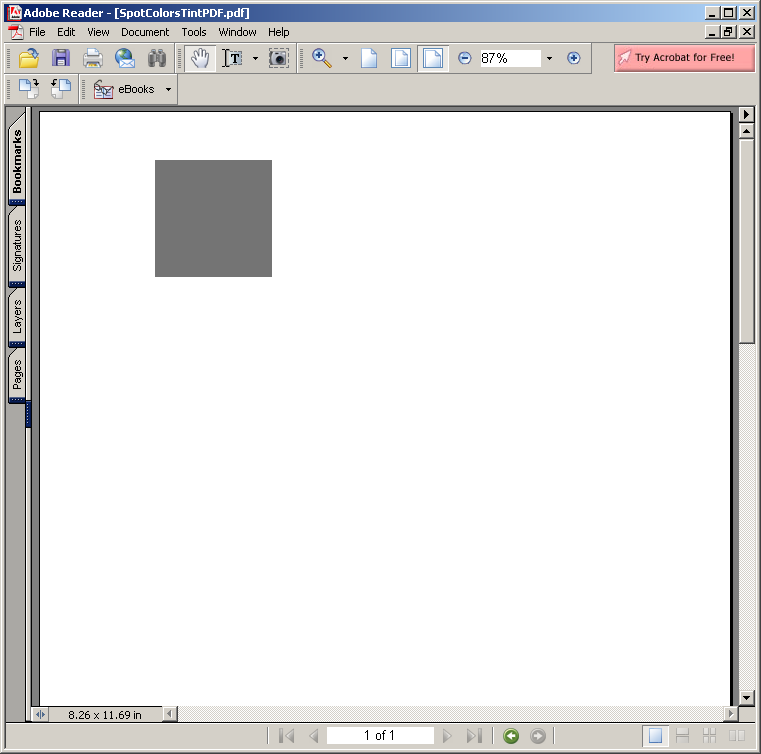Open the eBooks toolbar button
The height and width of the screenshot is (754, 761).
point(124,89)
